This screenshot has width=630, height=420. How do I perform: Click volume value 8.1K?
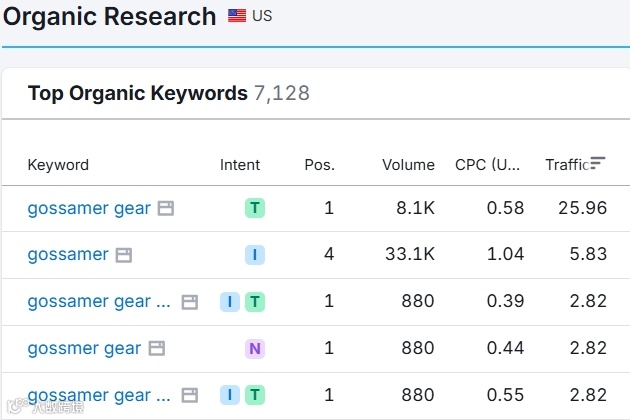click(x=415, y=208)
